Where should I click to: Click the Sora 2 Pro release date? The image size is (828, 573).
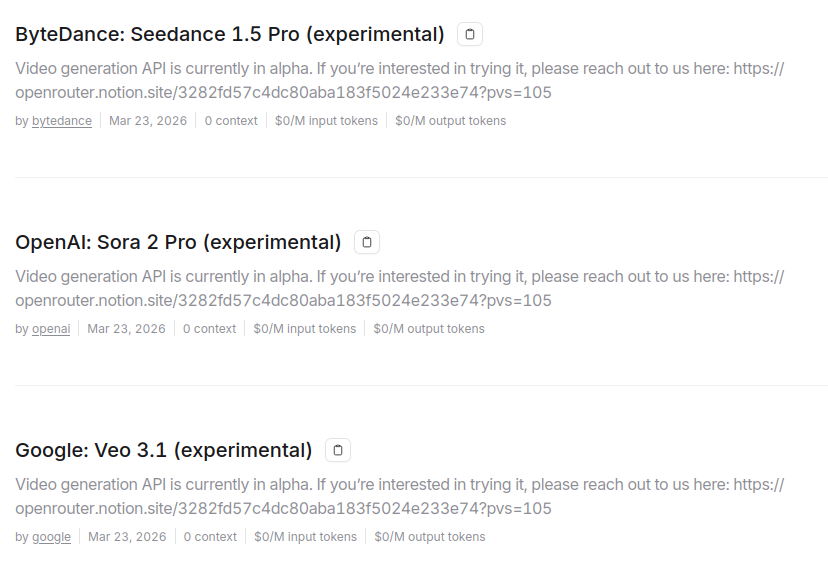126,329
